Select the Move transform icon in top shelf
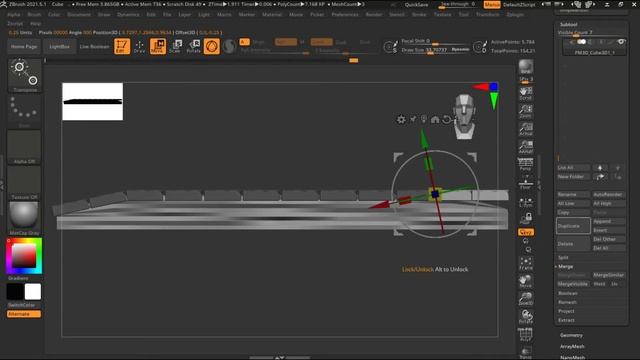This screenshot has width=640, height=360. pos(158,46)
